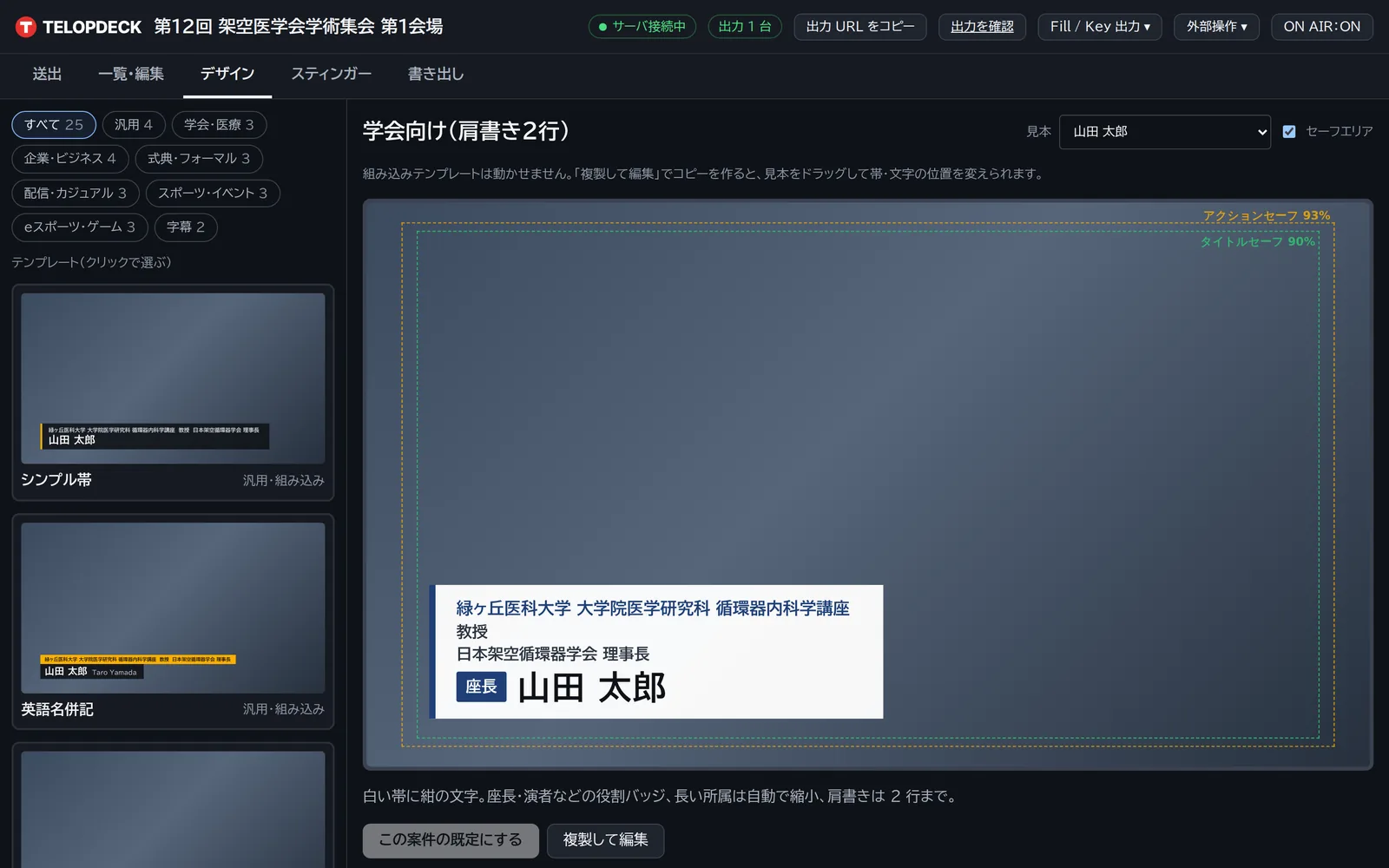Filter templates by 配信・カジュアル 3
The width and height of the screenshot is (1389, 868).
click(76, 194)
